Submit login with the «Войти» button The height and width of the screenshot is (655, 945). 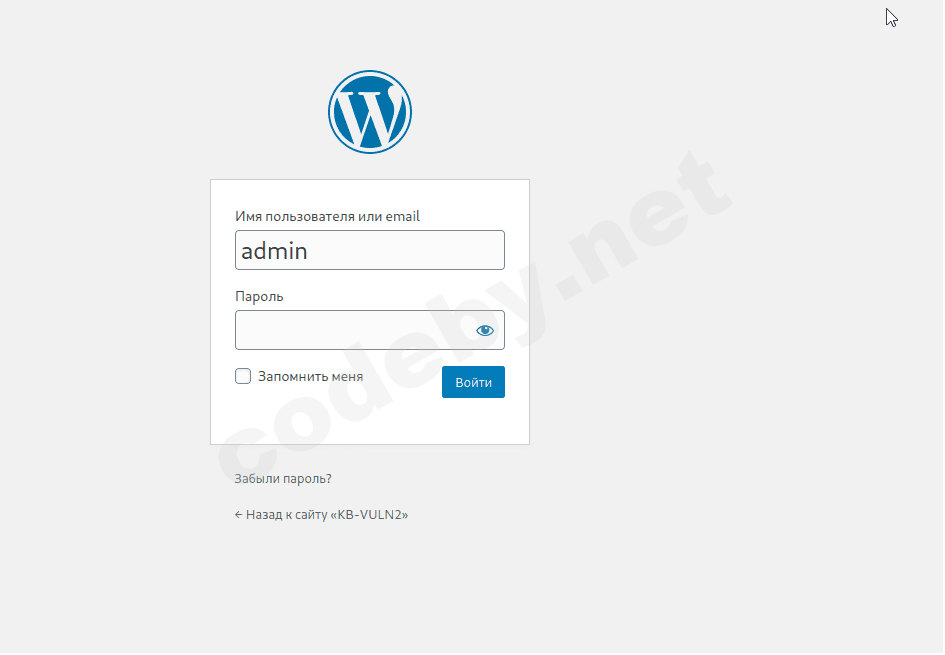pyautogui.click(x=473, y=382)
